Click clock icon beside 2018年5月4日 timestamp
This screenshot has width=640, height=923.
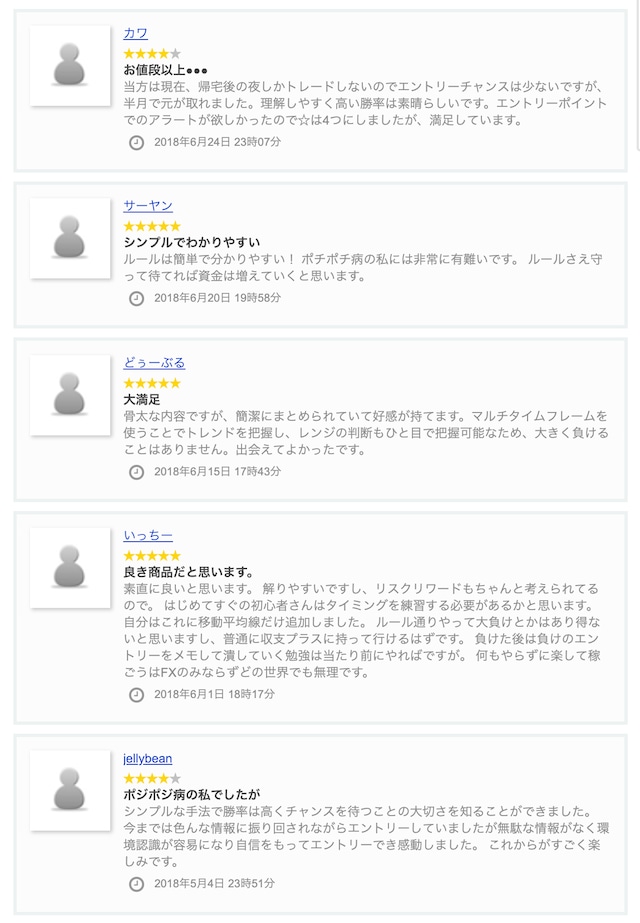pyautogui.click(x=137, y=884)
